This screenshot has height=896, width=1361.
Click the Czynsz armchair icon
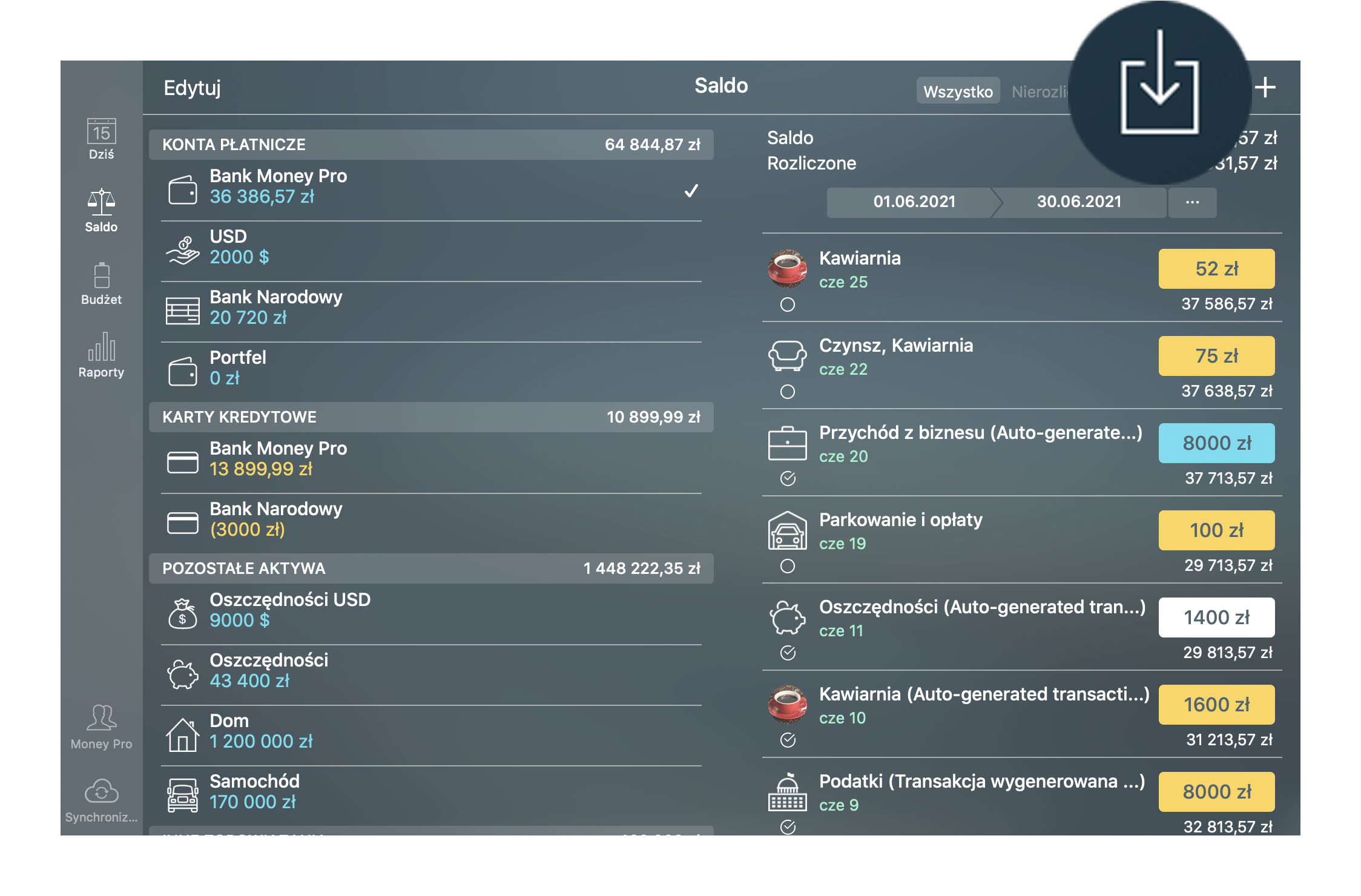(787, 355)
